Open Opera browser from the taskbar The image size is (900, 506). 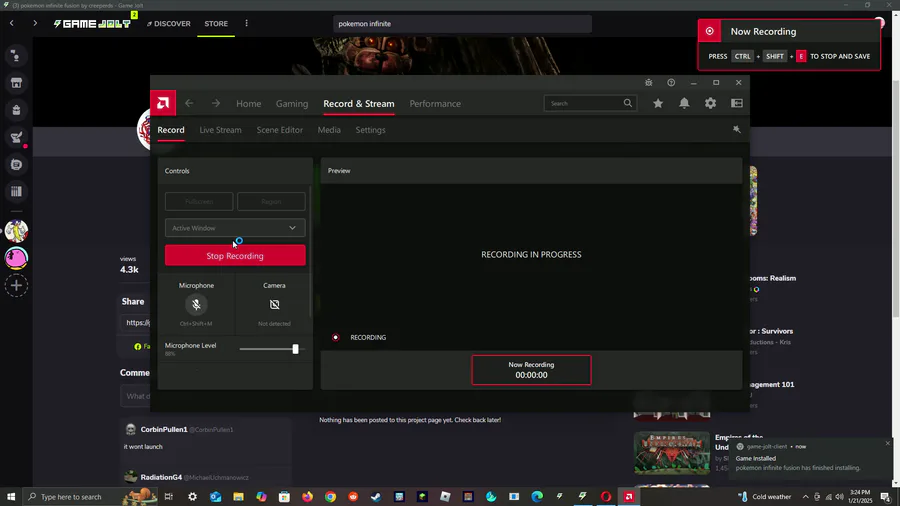point(606,497)
